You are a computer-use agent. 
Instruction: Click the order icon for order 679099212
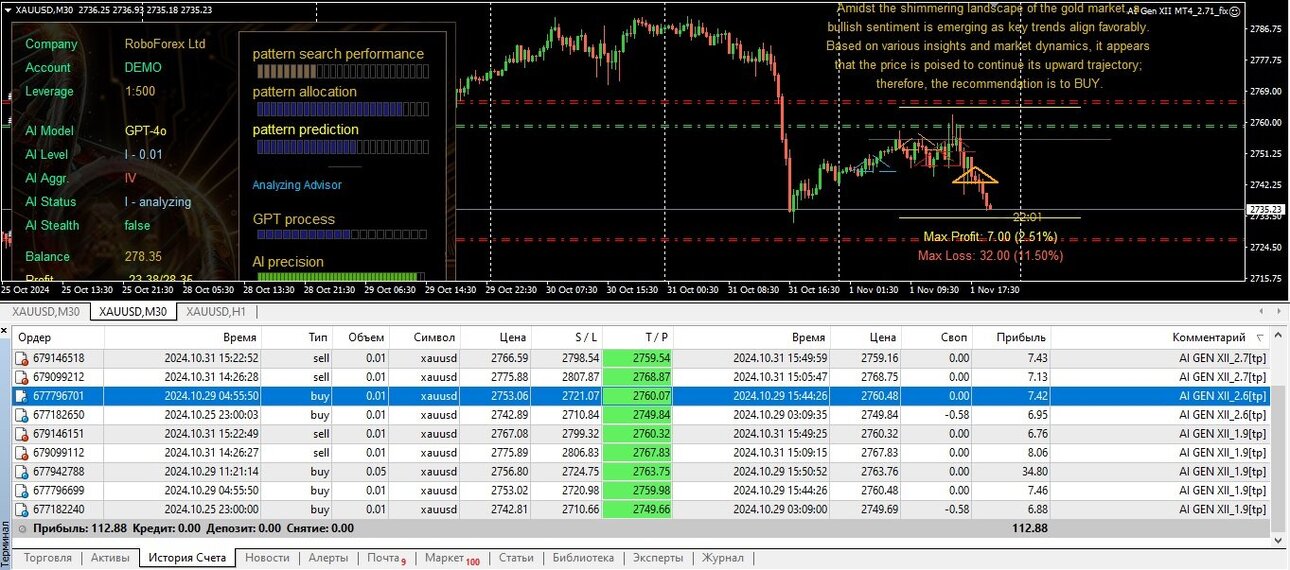tap(22, 377)
